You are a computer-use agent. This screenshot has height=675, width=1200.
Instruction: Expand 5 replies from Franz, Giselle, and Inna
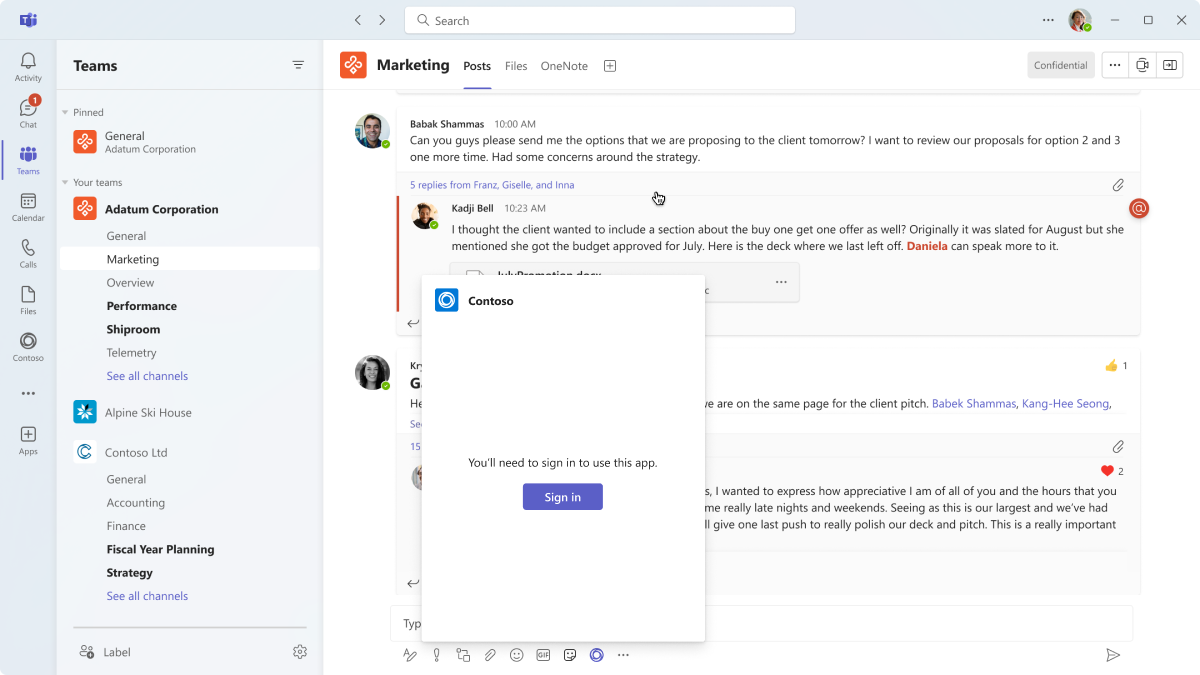tap(492, 185)
